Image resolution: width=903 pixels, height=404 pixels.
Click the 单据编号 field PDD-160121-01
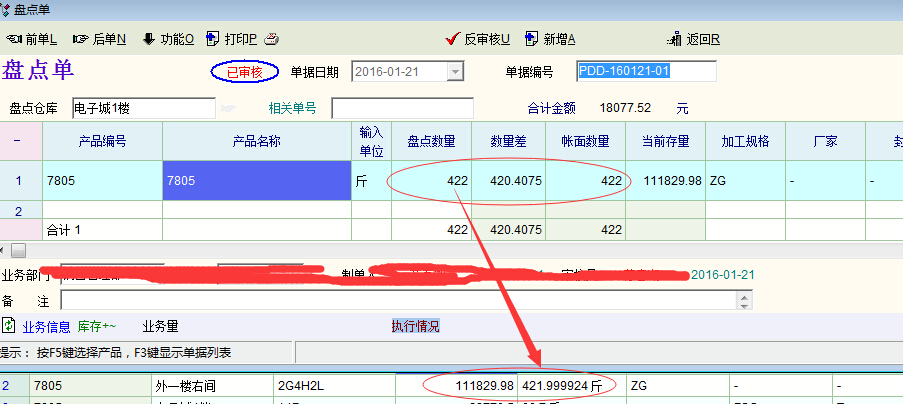click(646, 71)
